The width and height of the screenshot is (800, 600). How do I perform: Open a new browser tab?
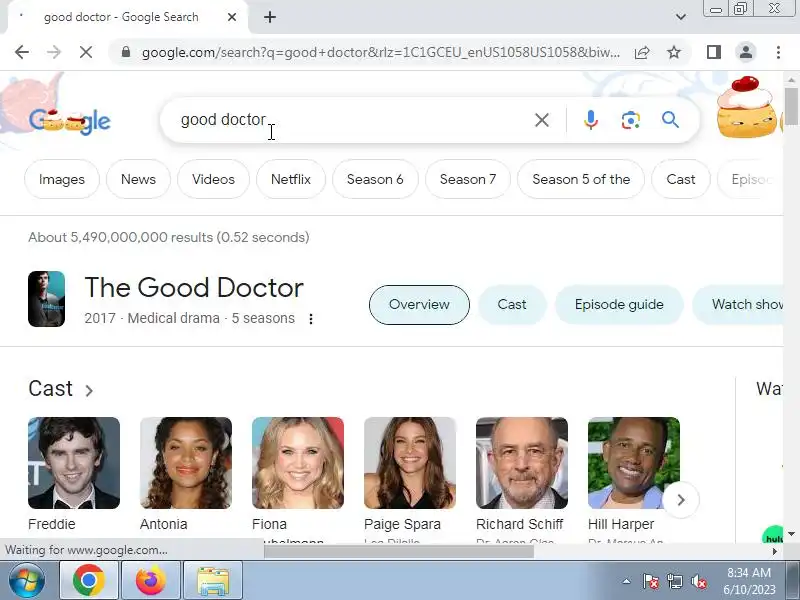coord(270,17)
